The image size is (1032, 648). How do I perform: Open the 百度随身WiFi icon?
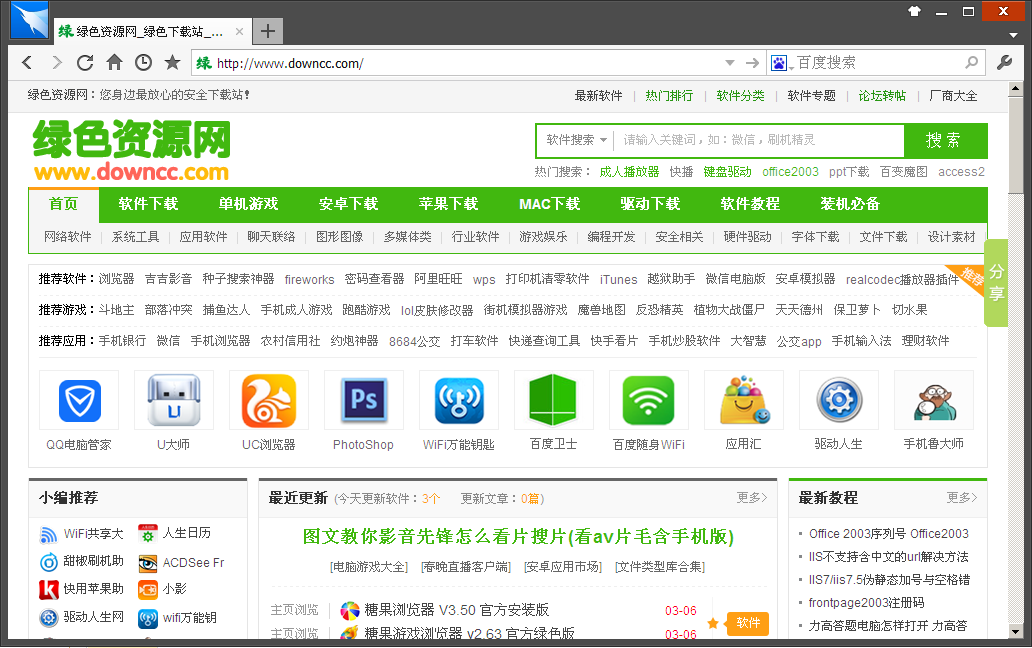click(x=648, y=399)
